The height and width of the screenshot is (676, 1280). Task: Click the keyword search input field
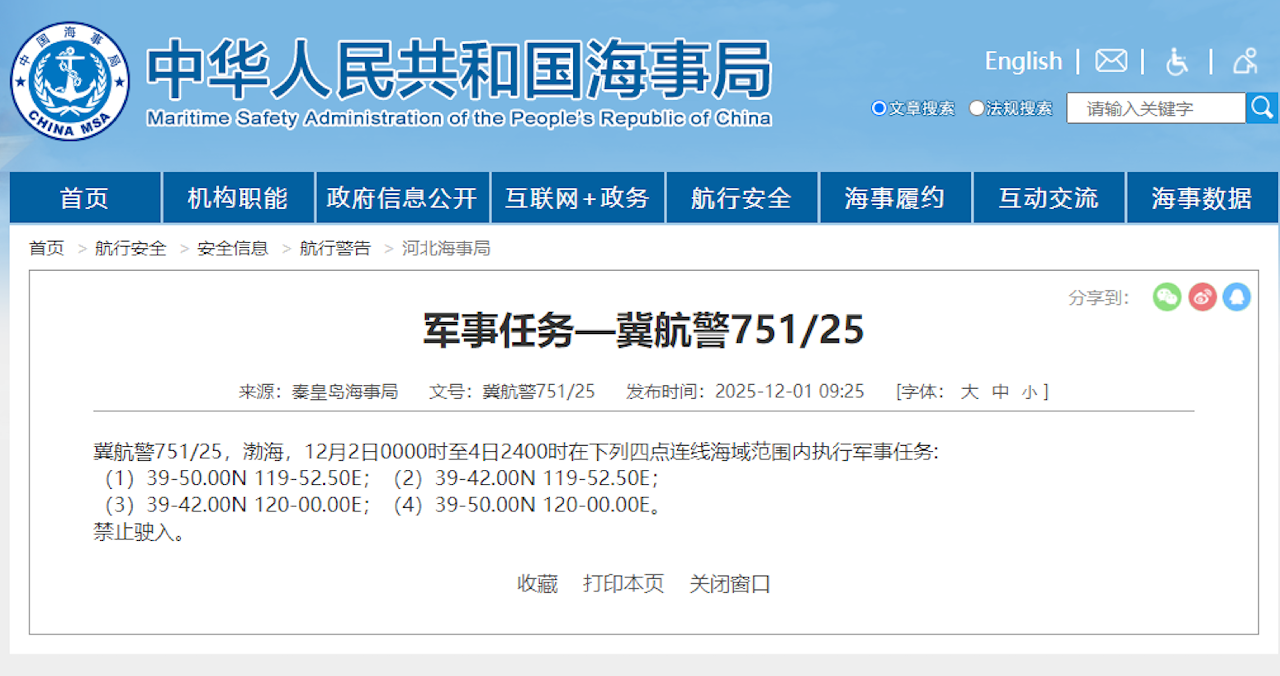(1155, 108)
